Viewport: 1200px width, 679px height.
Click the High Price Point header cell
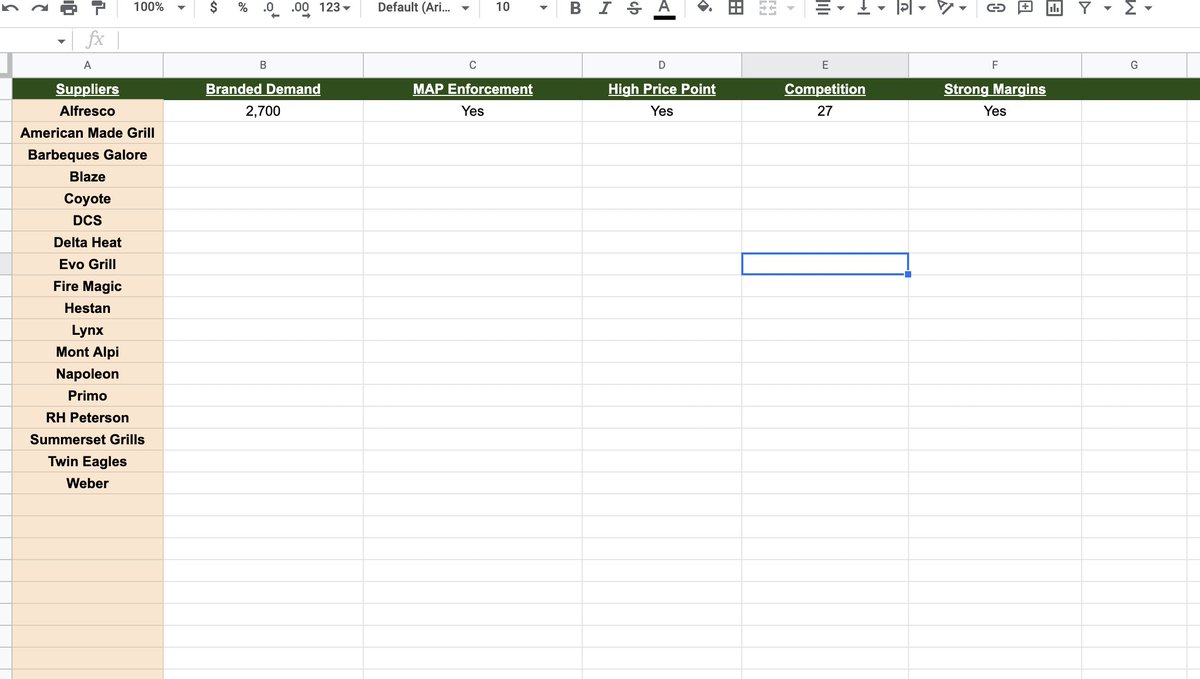tap(662, 89)
